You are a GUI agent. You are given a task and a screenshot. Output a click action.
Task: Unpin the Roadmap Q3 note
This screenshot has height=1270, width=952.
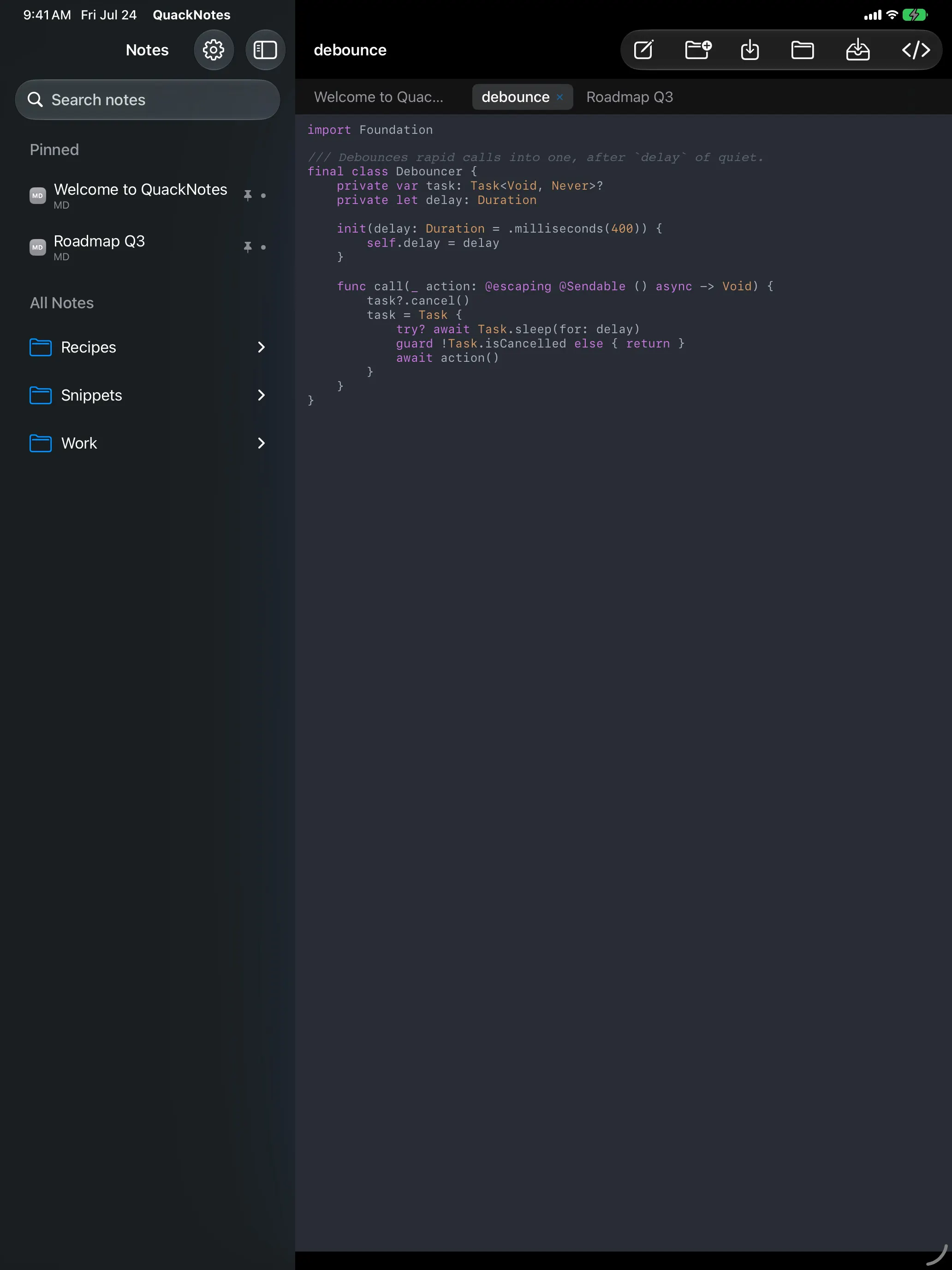tap(247, 247)
